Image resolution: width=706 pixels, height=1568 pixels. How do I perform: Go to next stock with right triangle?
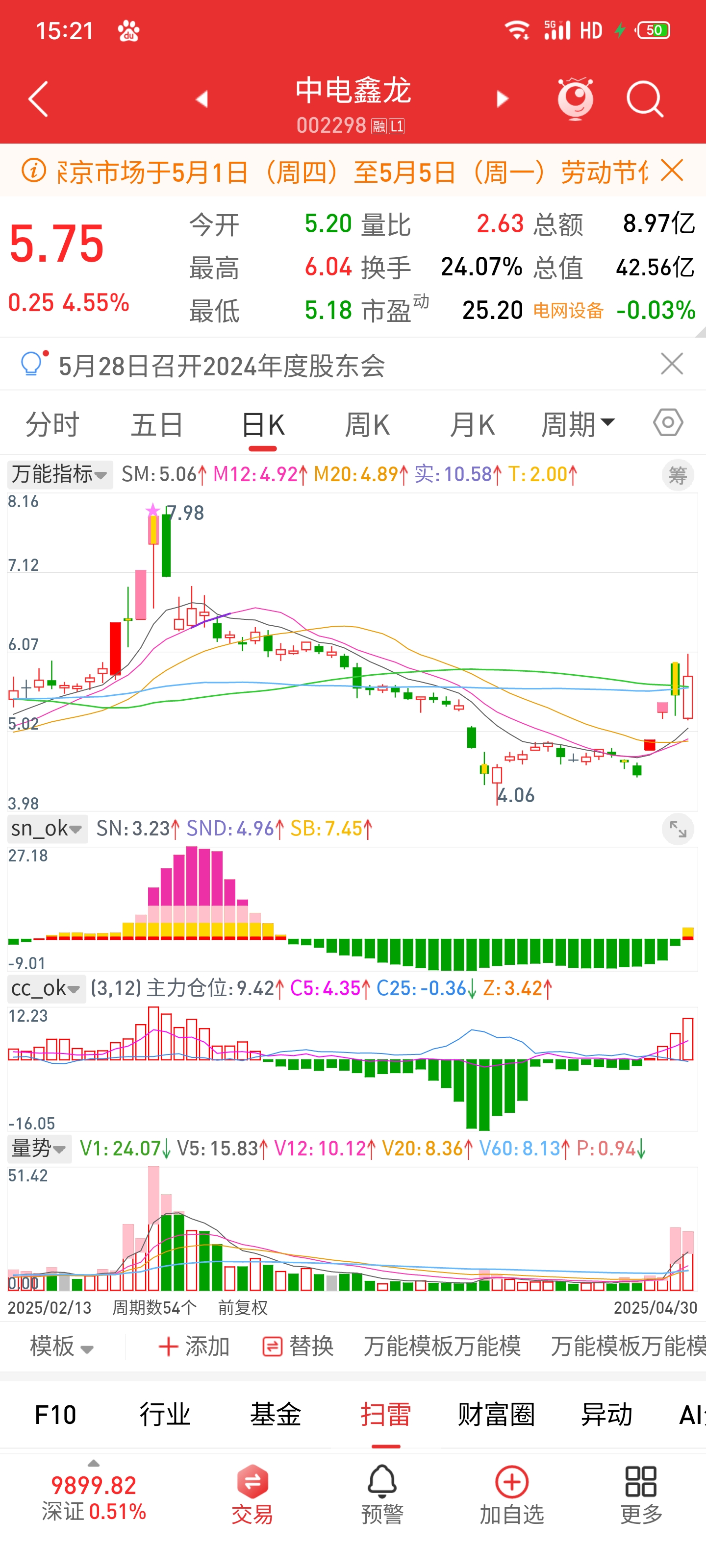[502, 99]
